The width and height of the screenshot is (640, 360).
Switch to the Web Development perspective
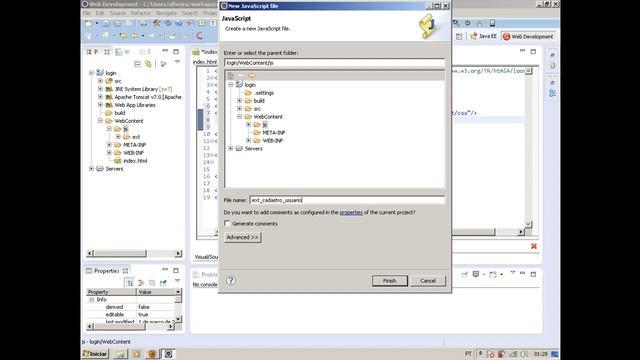pos(528,36)
